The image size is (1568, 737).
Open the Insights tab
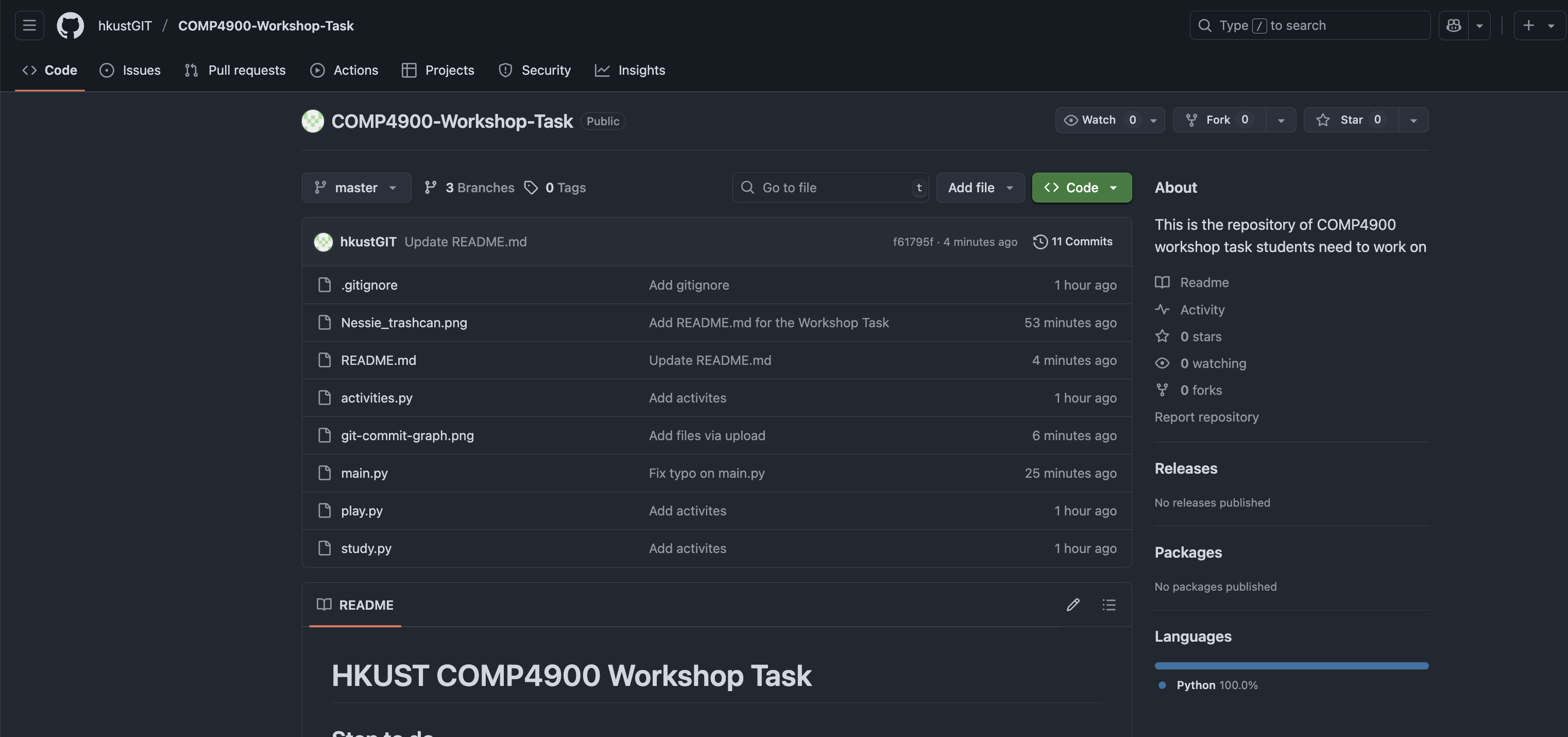pyautogui.click(x=630, y=70)
